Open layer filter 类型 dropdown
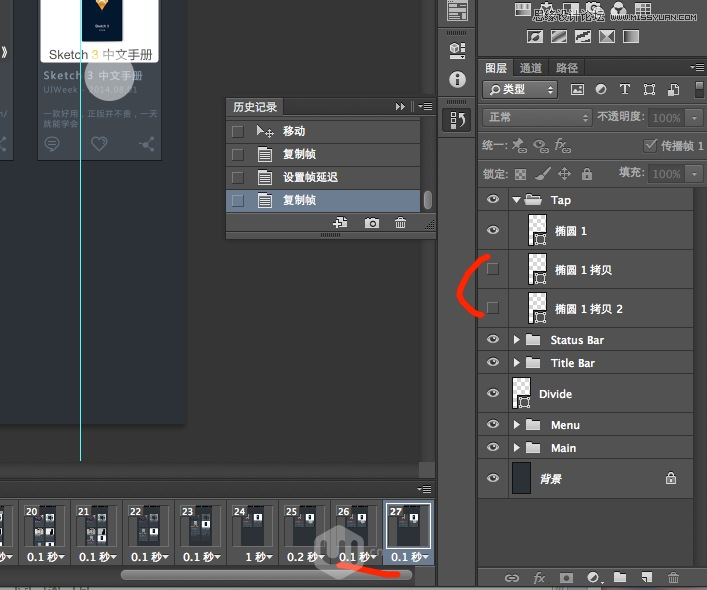 pyautogui.click(x=520, y=90)
